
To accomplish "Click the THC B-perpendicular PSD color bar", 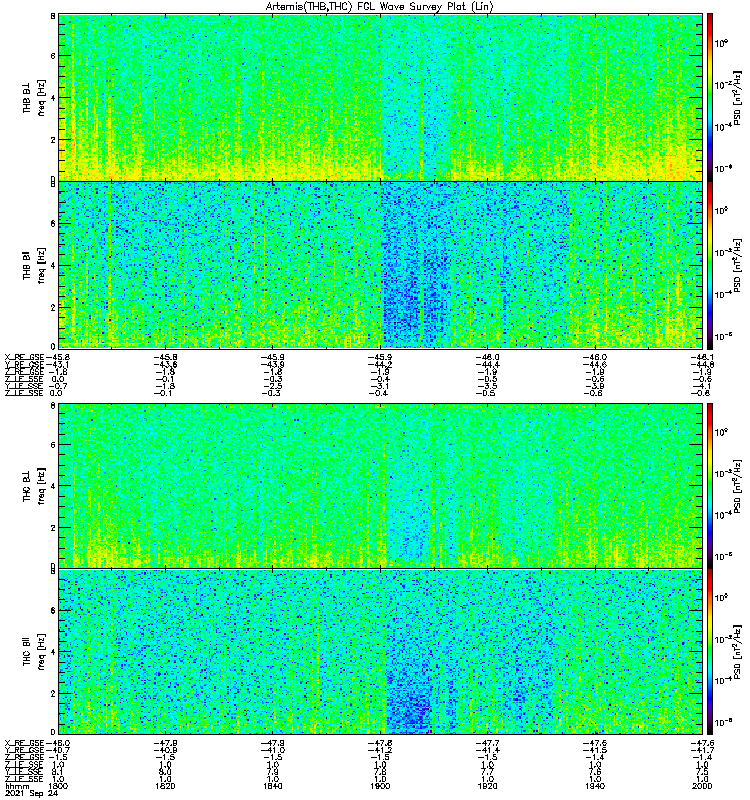I will [710, 486].
